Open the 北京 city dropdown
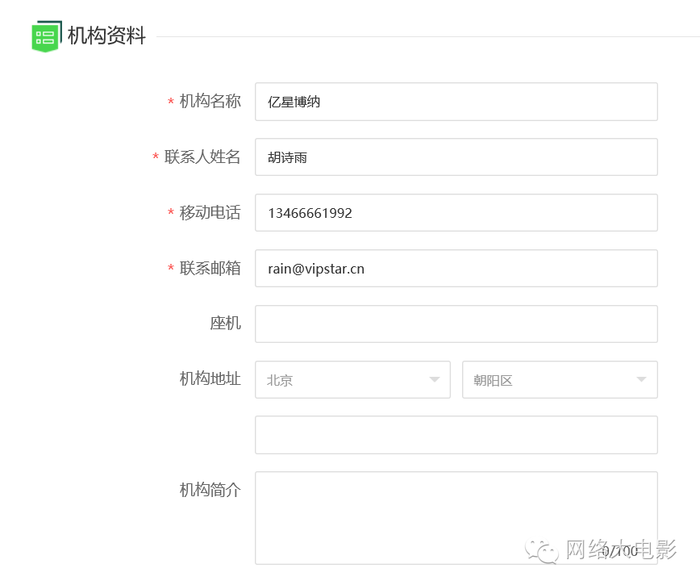 coord(353,380)
